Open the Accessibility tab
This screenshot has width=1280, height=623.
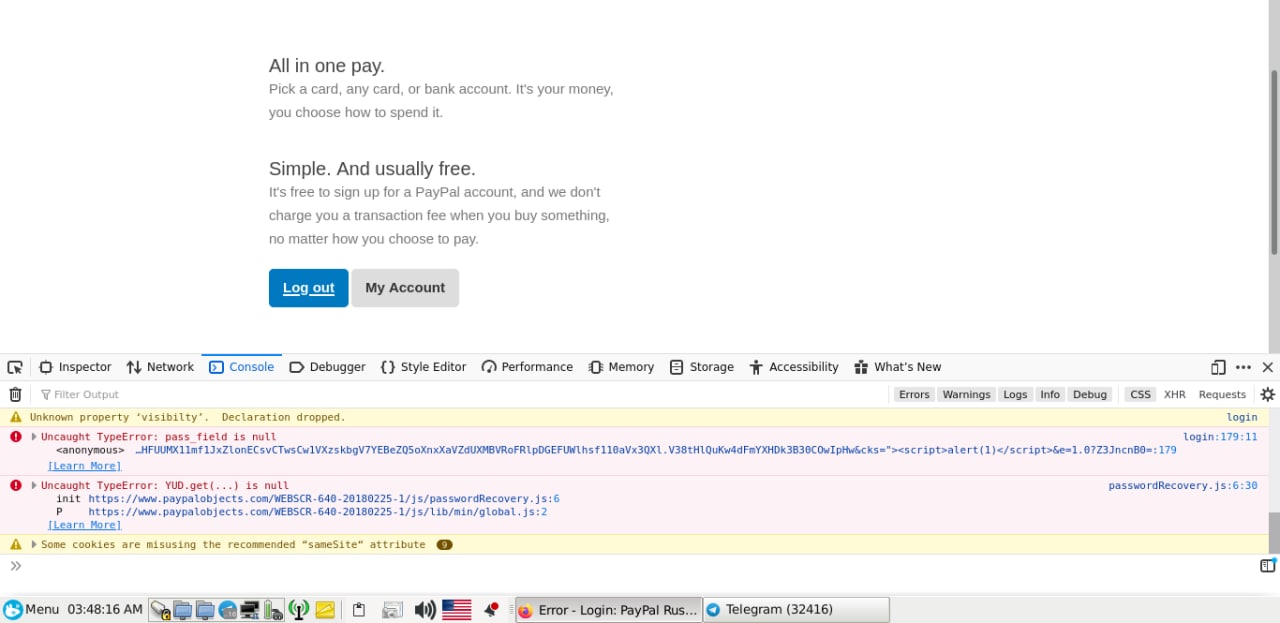(x=794, y=367)
